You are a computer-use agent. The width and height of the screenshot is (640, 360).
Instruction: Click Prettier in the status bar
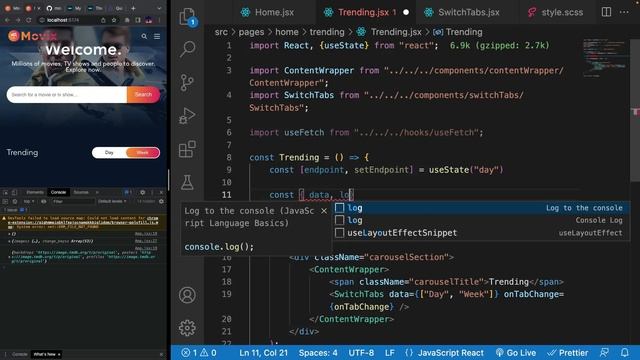click(x=567, y=353)
